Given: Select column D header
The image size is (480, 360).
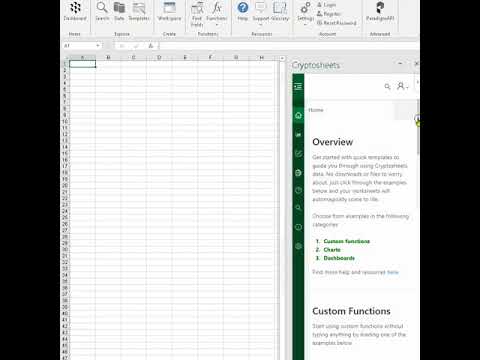Looking at the screenshot, I should pyautogui.click(x=159, y=57).
